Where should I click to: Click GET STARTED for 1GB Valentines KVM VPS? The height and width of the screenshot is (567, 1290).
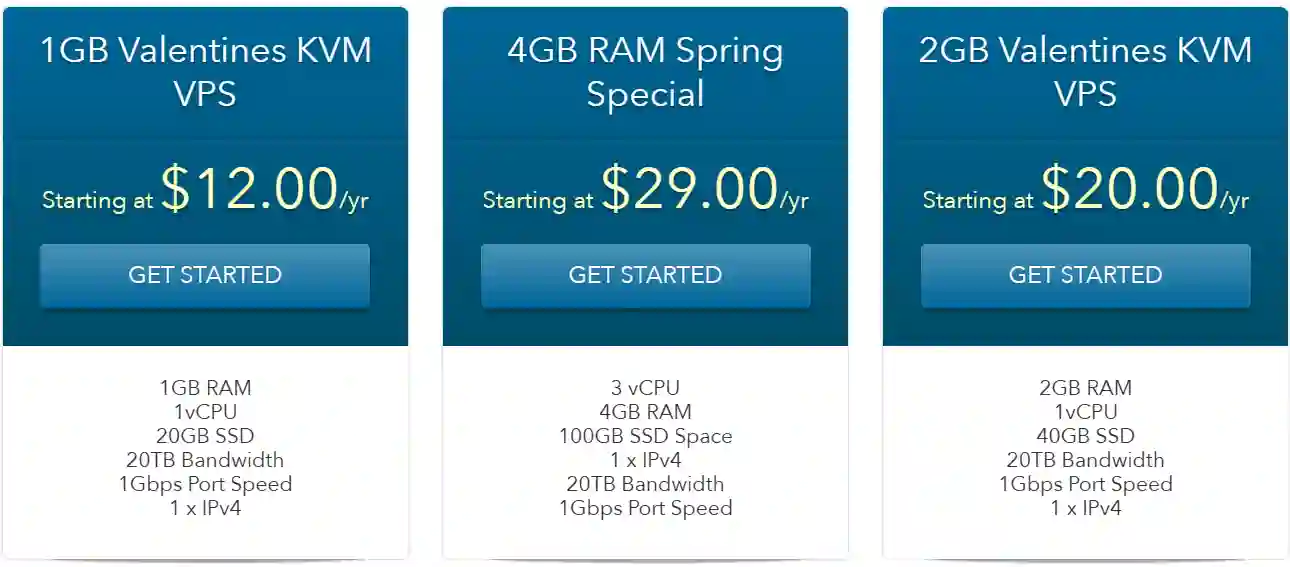click(x=205, y=275)
